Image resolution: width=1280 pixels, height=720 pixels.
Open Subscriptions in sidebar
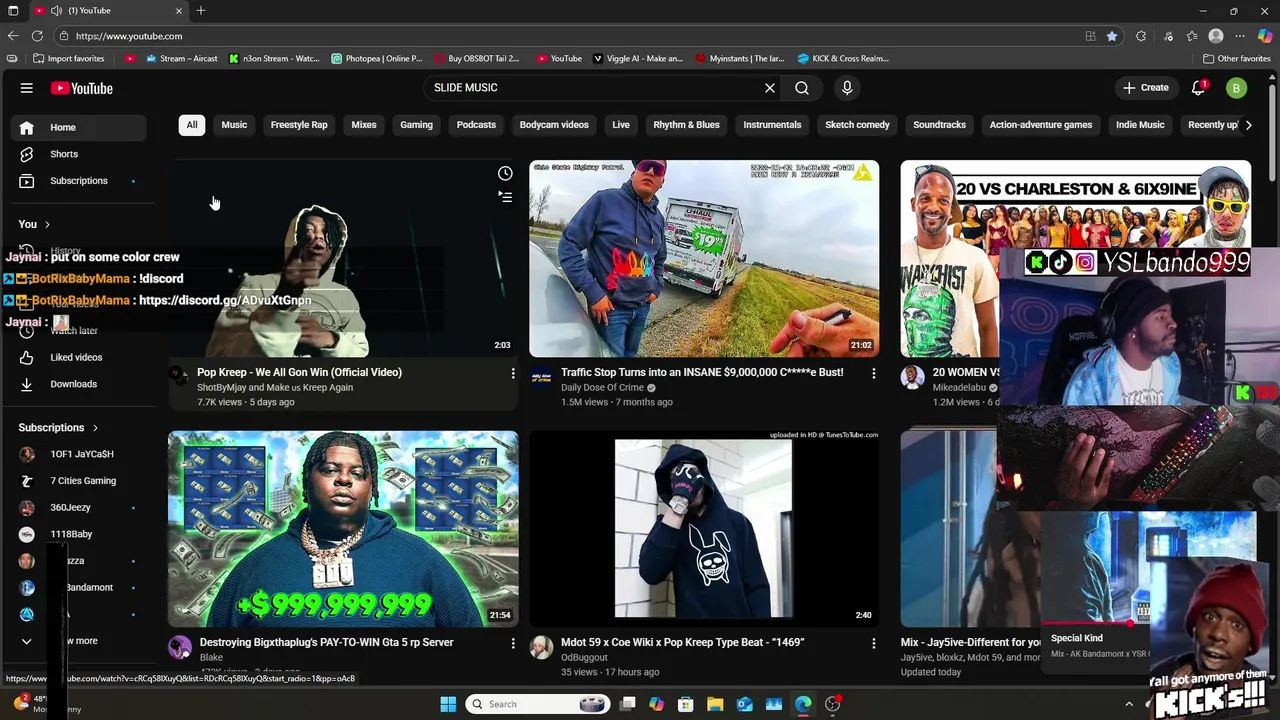pos(78,181)
